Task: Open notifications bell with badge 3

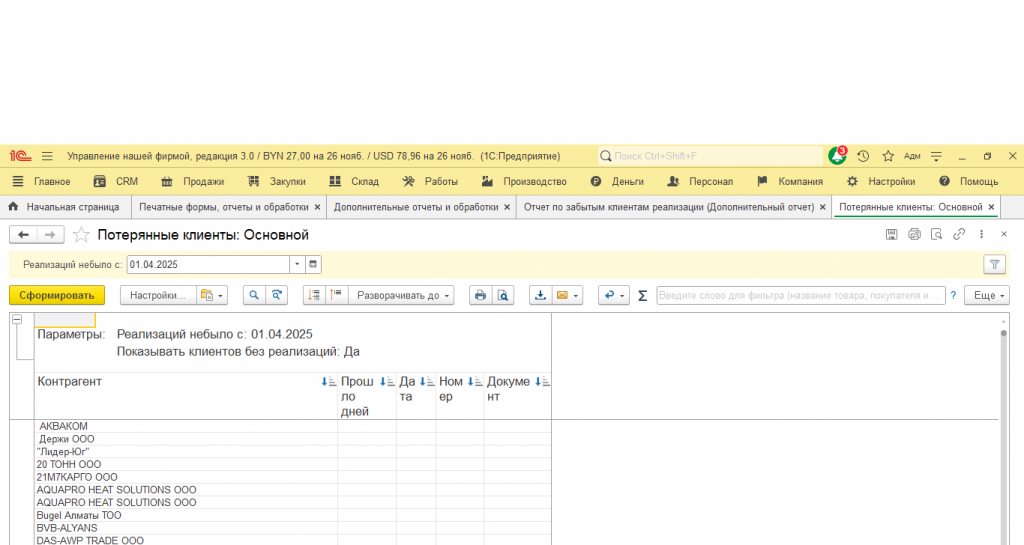Action: click(837, 156)
